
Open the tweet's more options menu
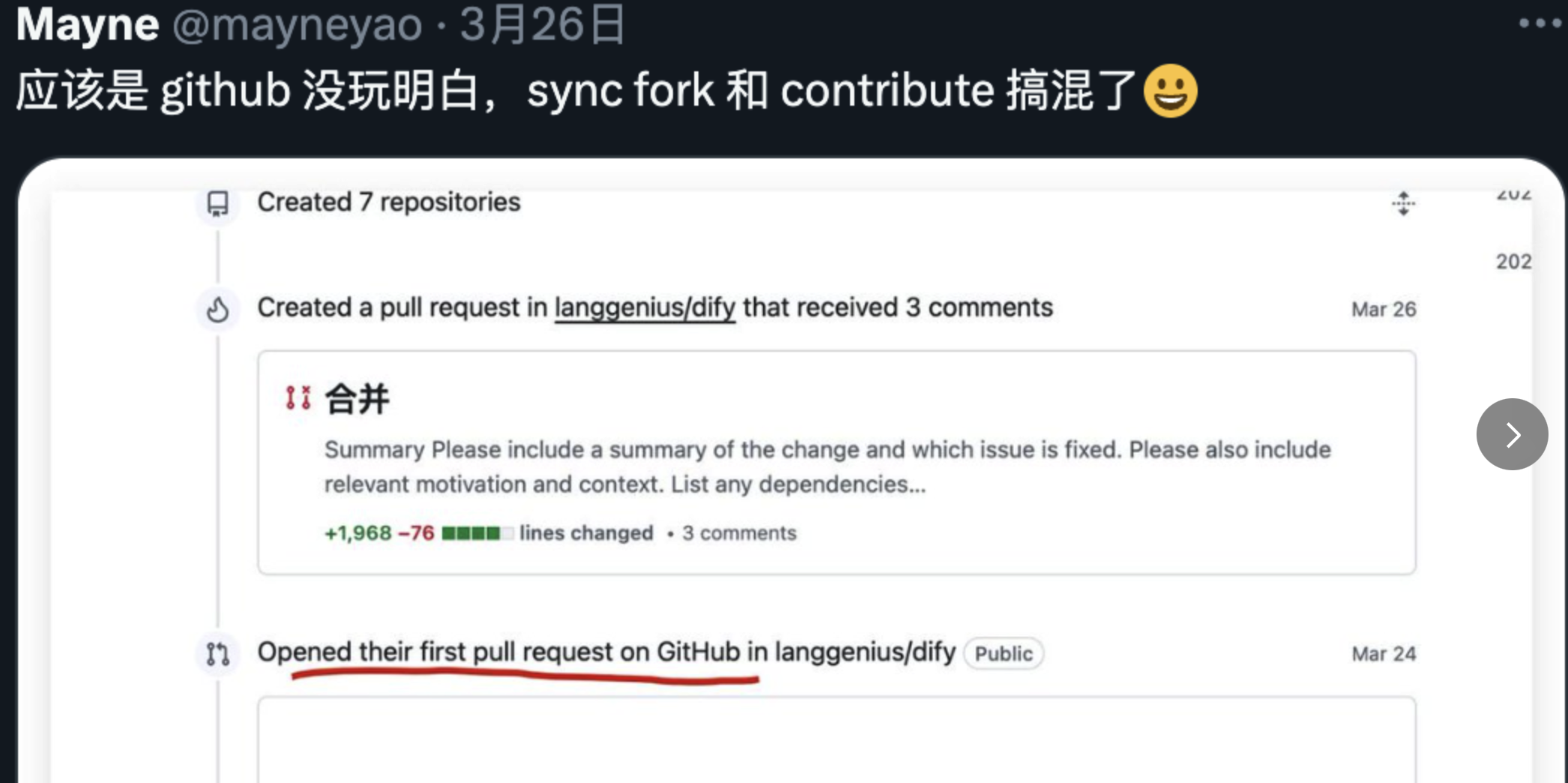coord(1540,23)
